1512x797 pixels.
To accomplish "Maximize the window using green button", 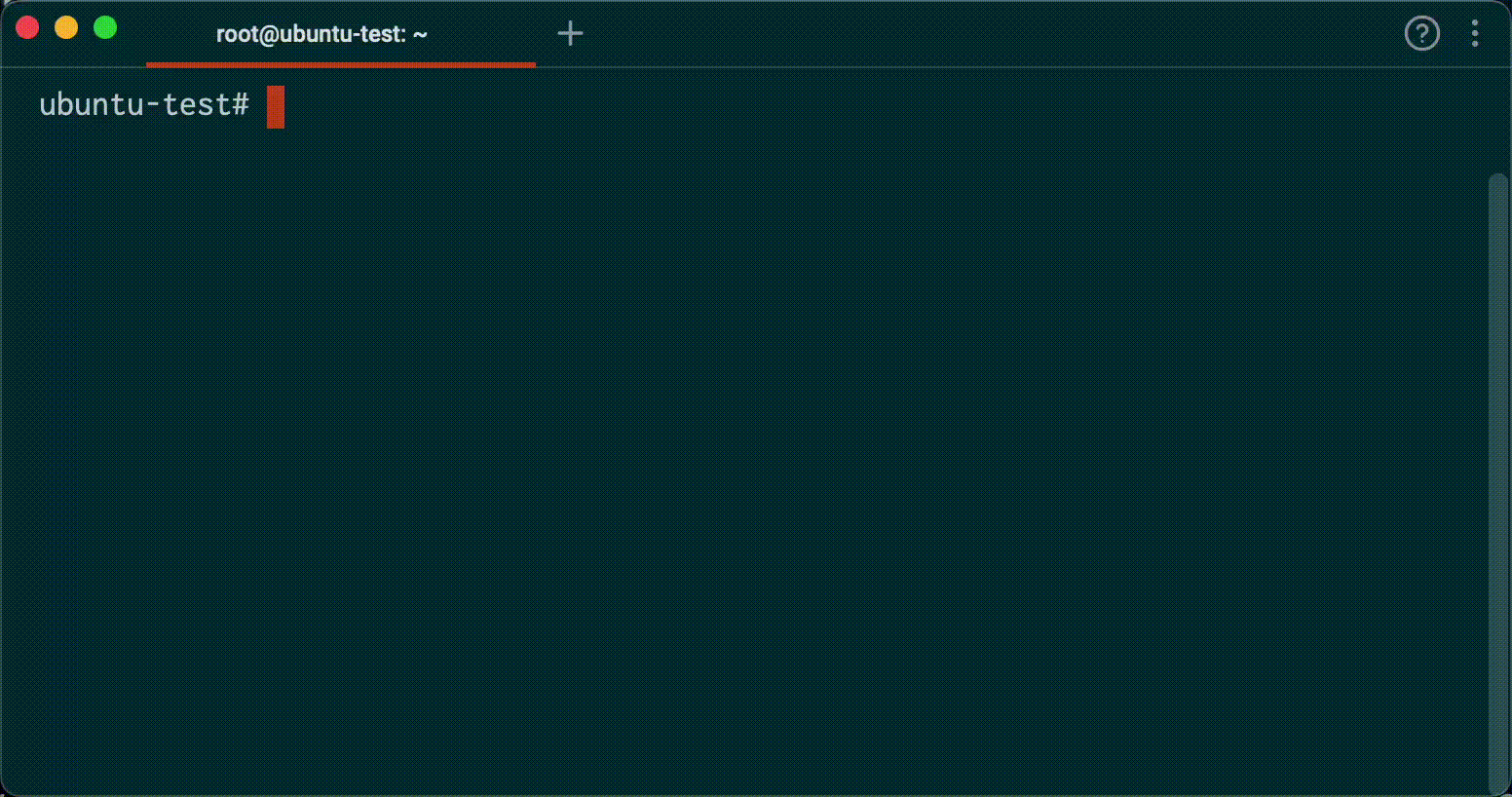I will click(105, 28).
